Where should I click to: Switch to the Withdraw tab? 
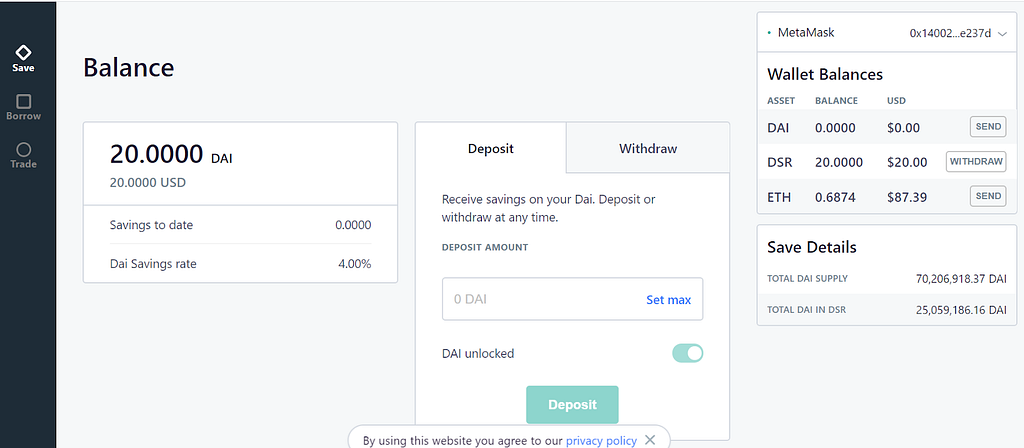pyautogui.click(x=648, y=149)
